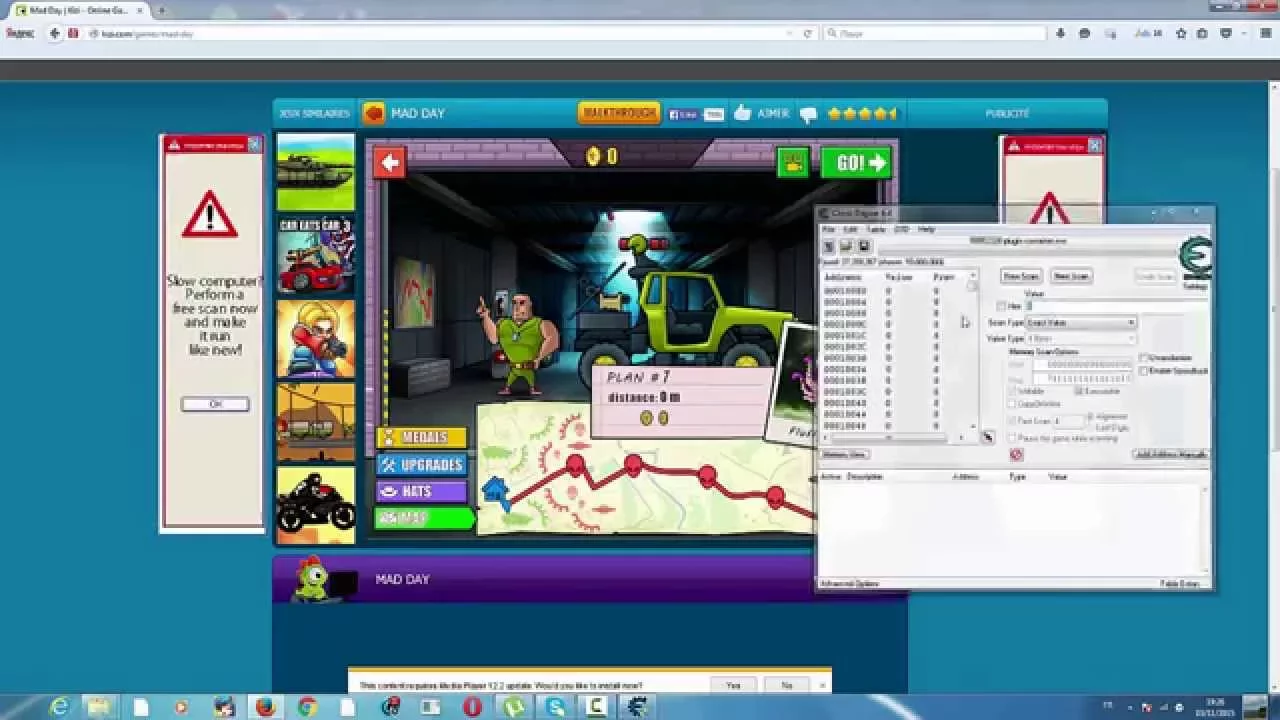Screen dimensions: 1280x720
Task: Toggle Pause the game while scanning checkbox
Action: coord(1012,438)
